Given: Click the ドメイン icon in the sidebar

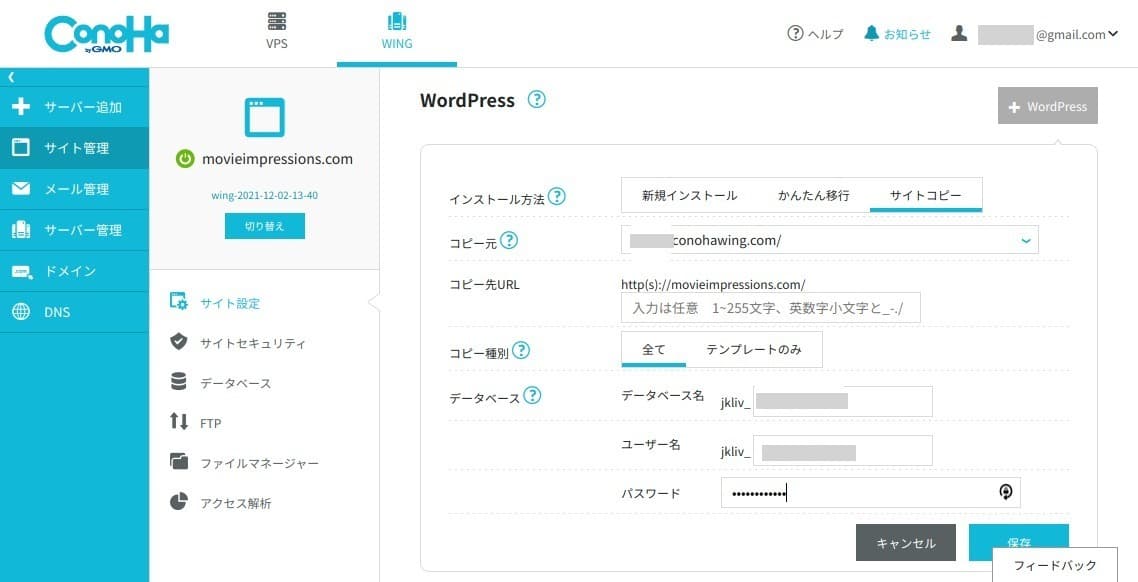Looking at the screenshot, I should click(22, 271).
